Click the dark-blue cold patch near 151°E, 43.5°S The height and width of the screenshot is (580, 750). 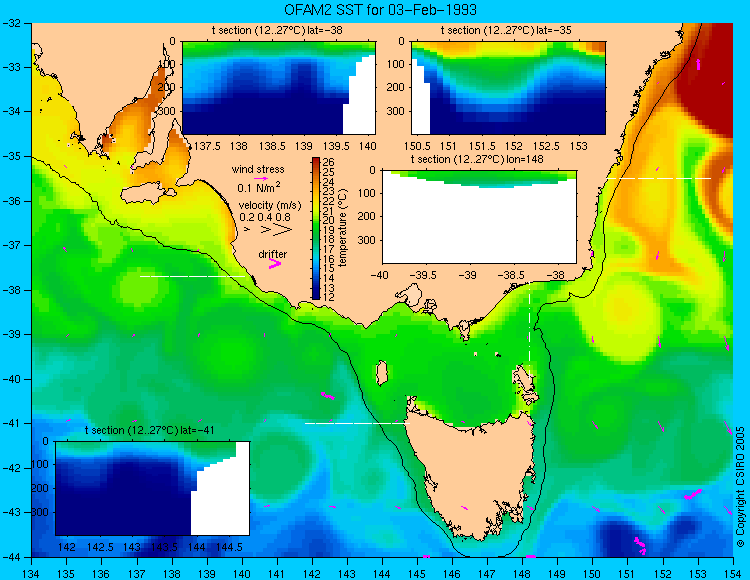pos(619,538)
